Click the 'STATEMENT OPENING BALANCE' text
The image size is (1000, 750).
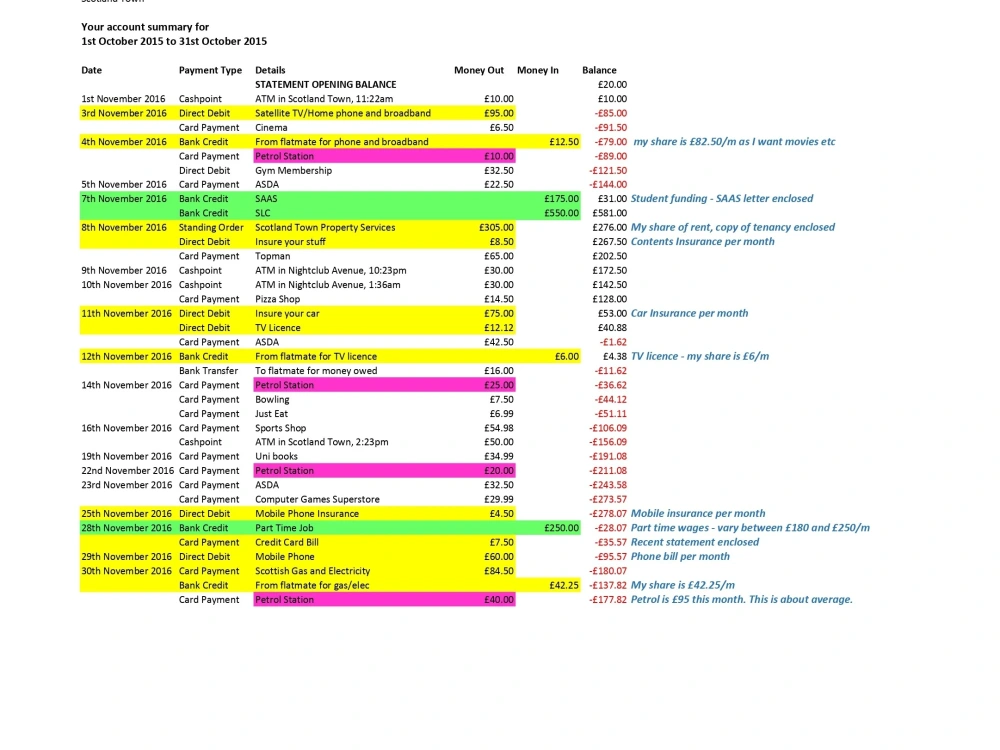[x=325, y=84]
